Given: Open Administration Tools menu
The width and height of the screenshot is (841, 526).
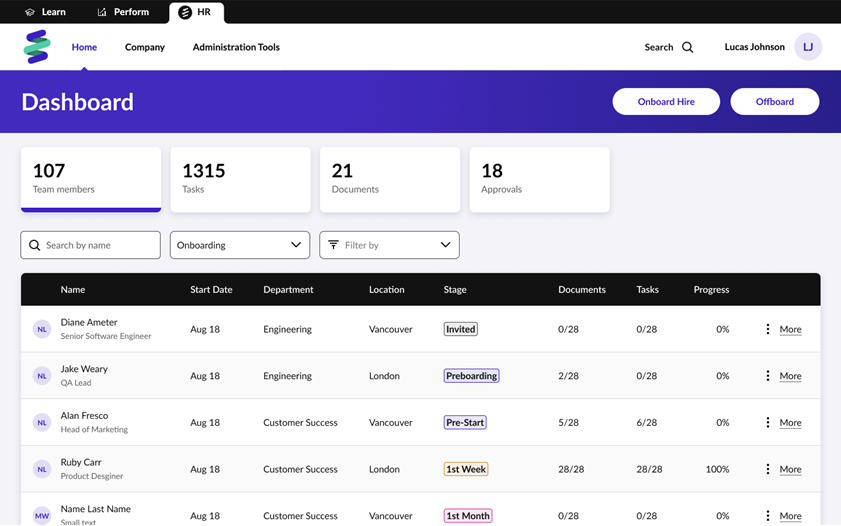Looking at the screenshot, I should click(x=236, y=47).
